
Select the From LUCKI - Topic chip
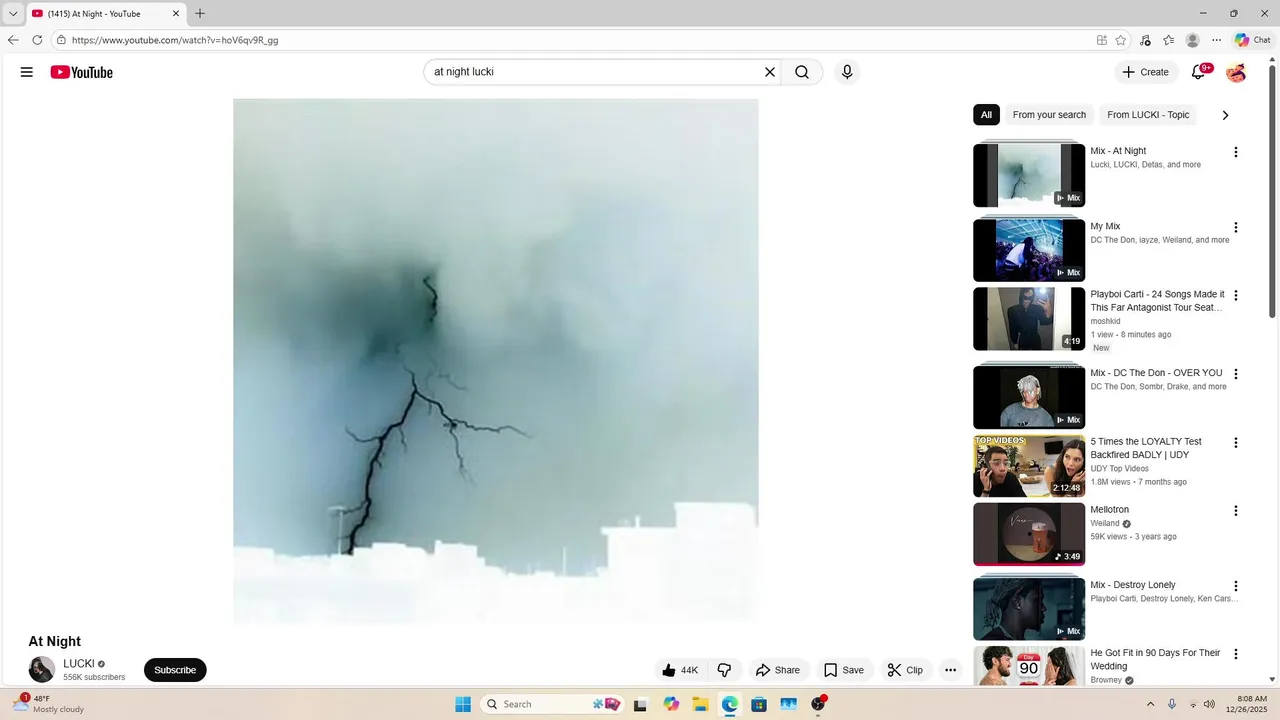pos(1148,115)
